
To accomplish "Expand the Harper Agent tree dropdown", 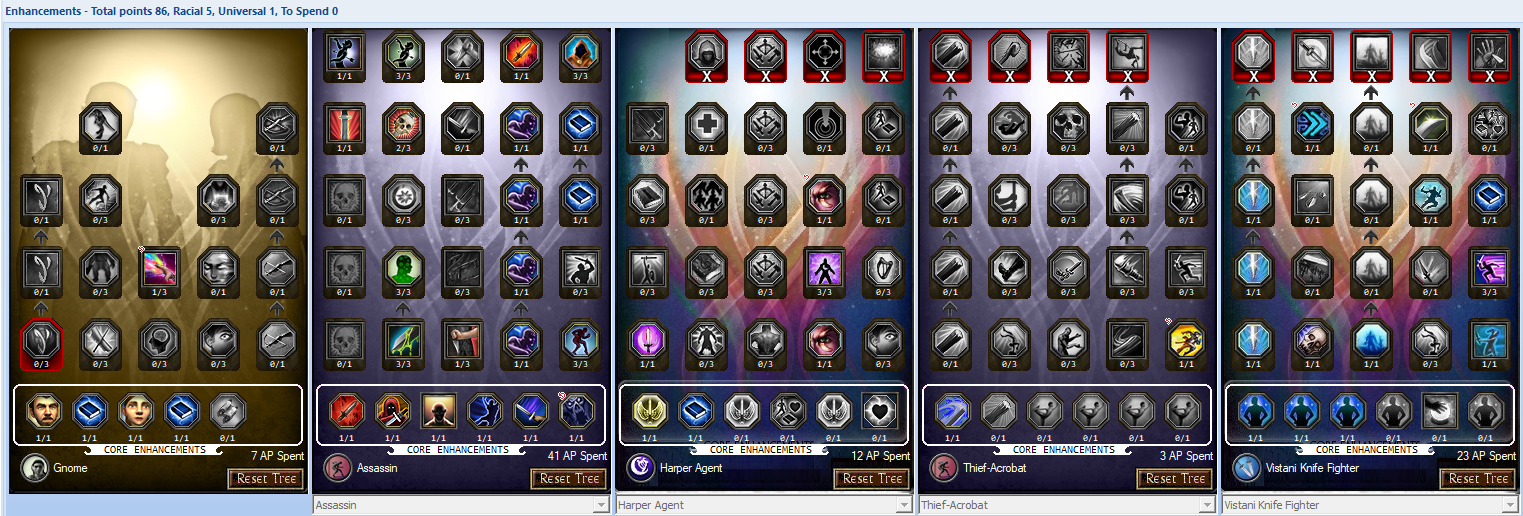I will pyautogui.click(x=764, y=505).
